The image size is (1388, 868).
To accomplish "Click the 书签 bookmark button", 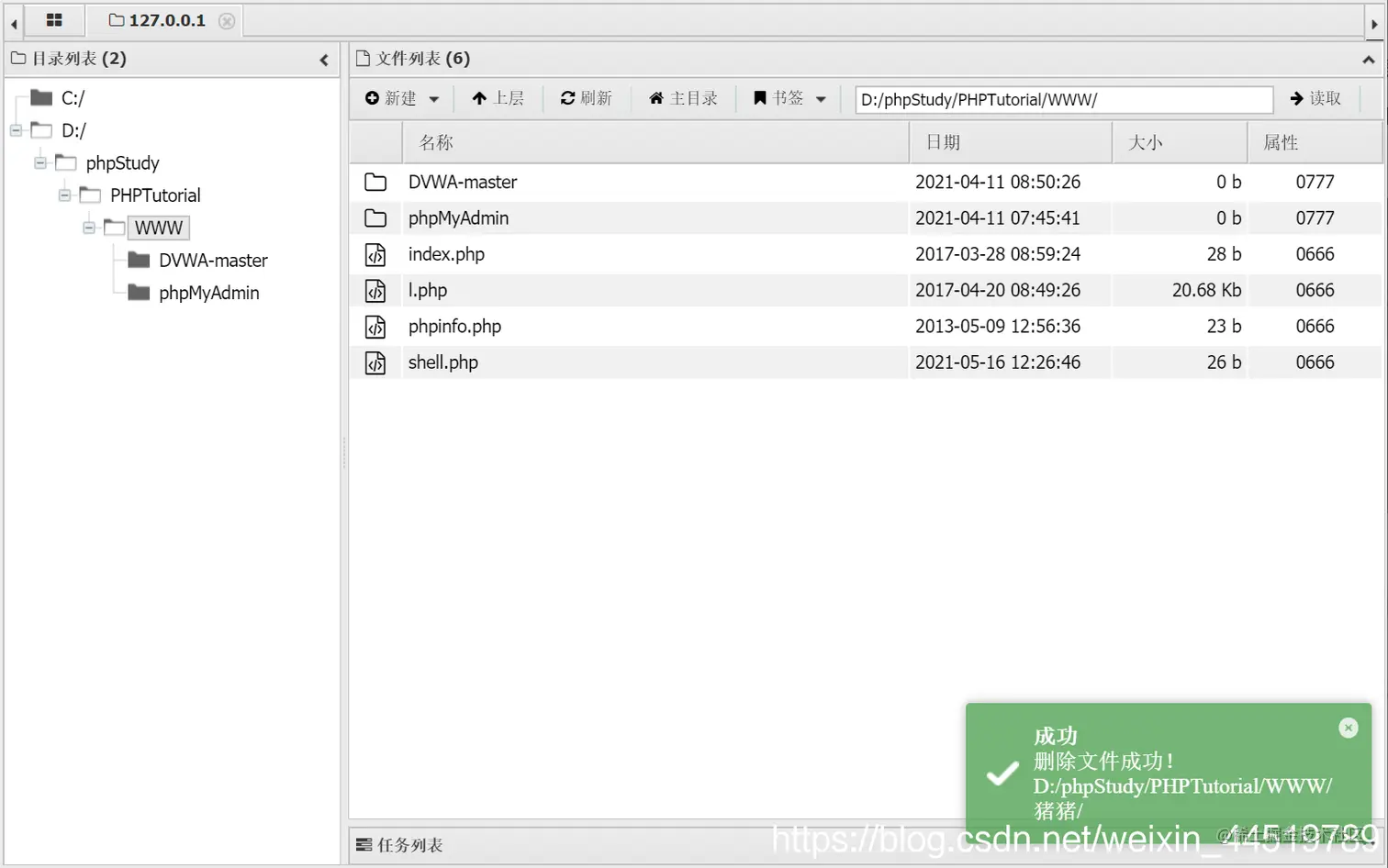I will click(x=778, y=98).
